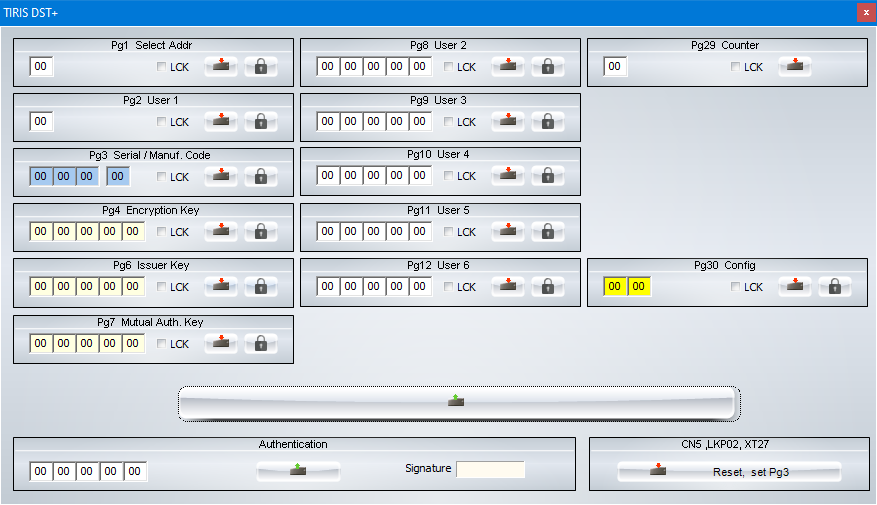Select first byte field of Pg8 User 2
This screenshot has width=877, height=505.
[x=328, y=67]
